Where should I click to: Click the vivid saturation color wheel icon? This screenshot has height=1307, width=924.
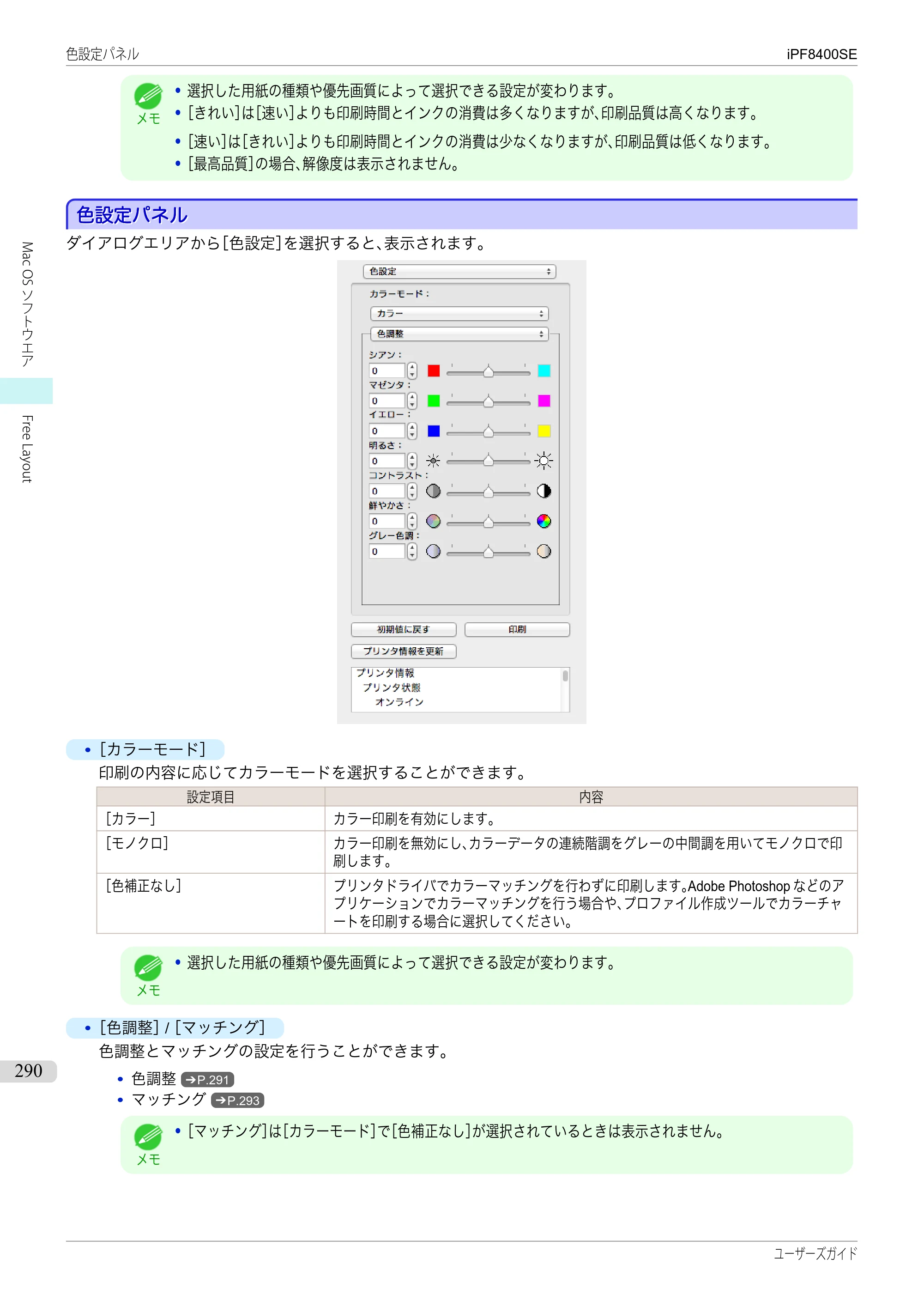(x=544, y=522)
